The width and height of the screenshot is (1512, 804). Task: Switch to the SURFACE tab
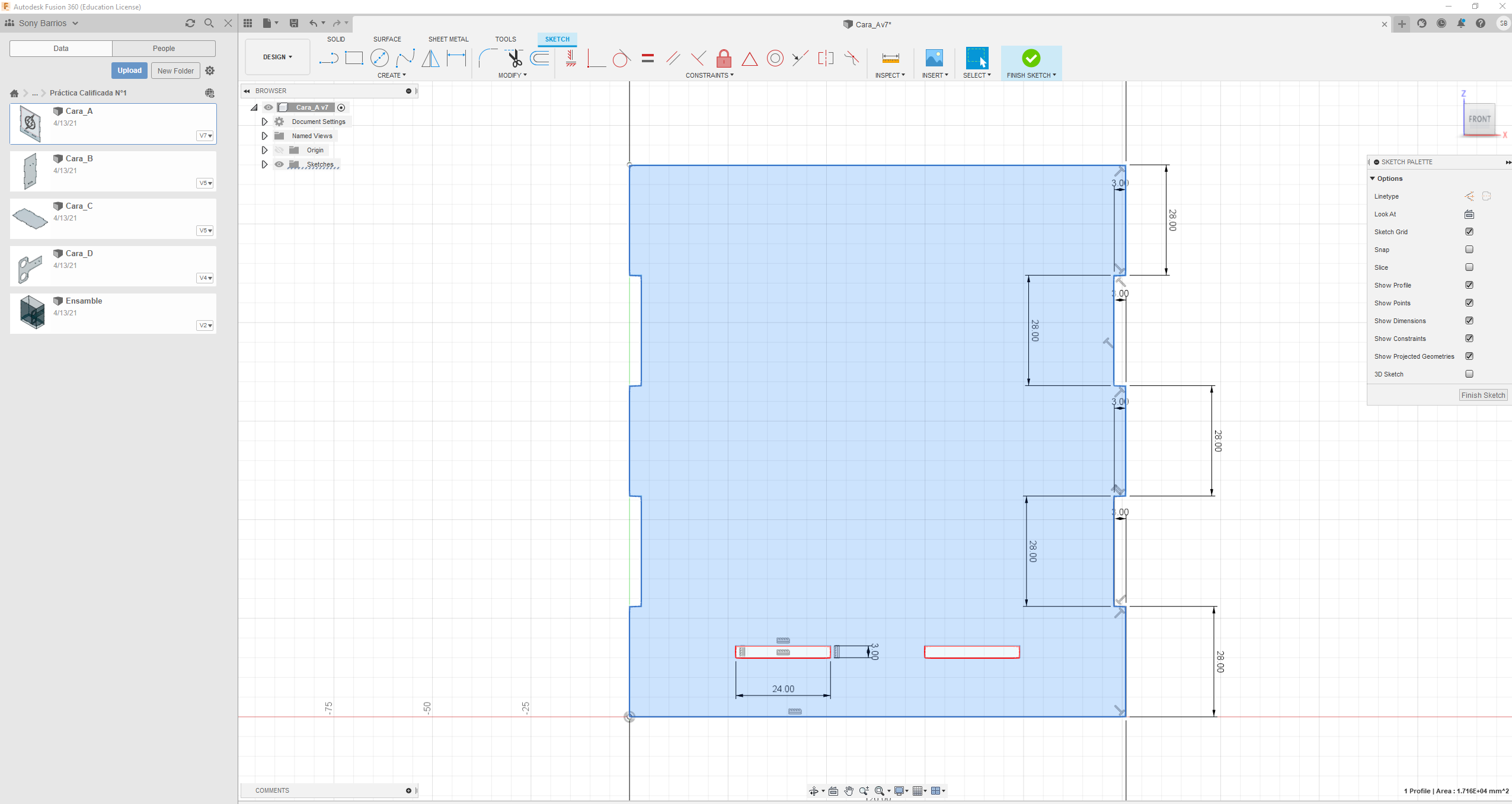[387, 39]
